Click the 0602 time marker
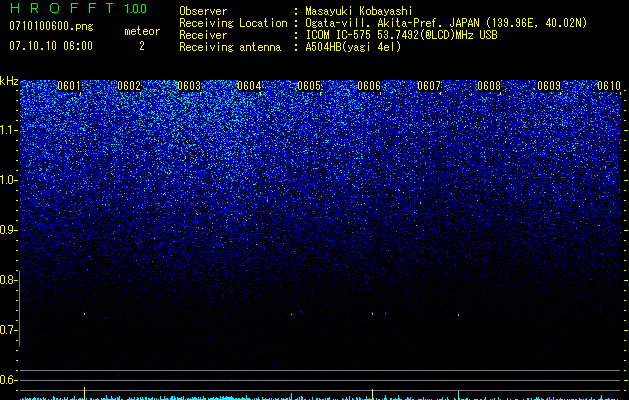629x400 pixels. click(129, 86)
